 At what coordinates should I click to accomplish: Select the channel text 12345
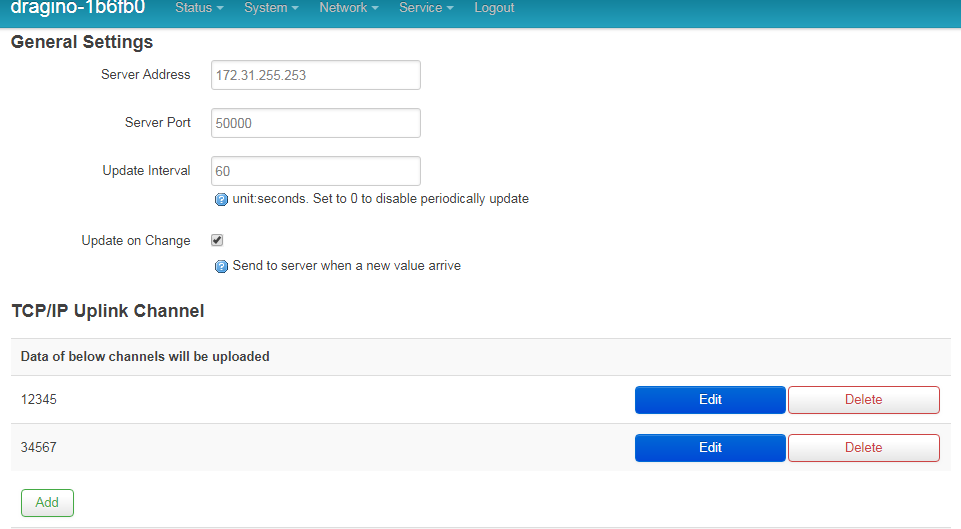39,400
